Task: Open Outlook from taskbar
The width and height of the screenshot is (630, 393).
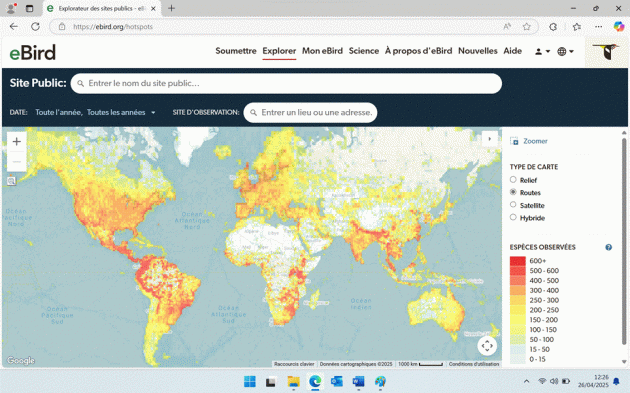Action: (337, 381)
